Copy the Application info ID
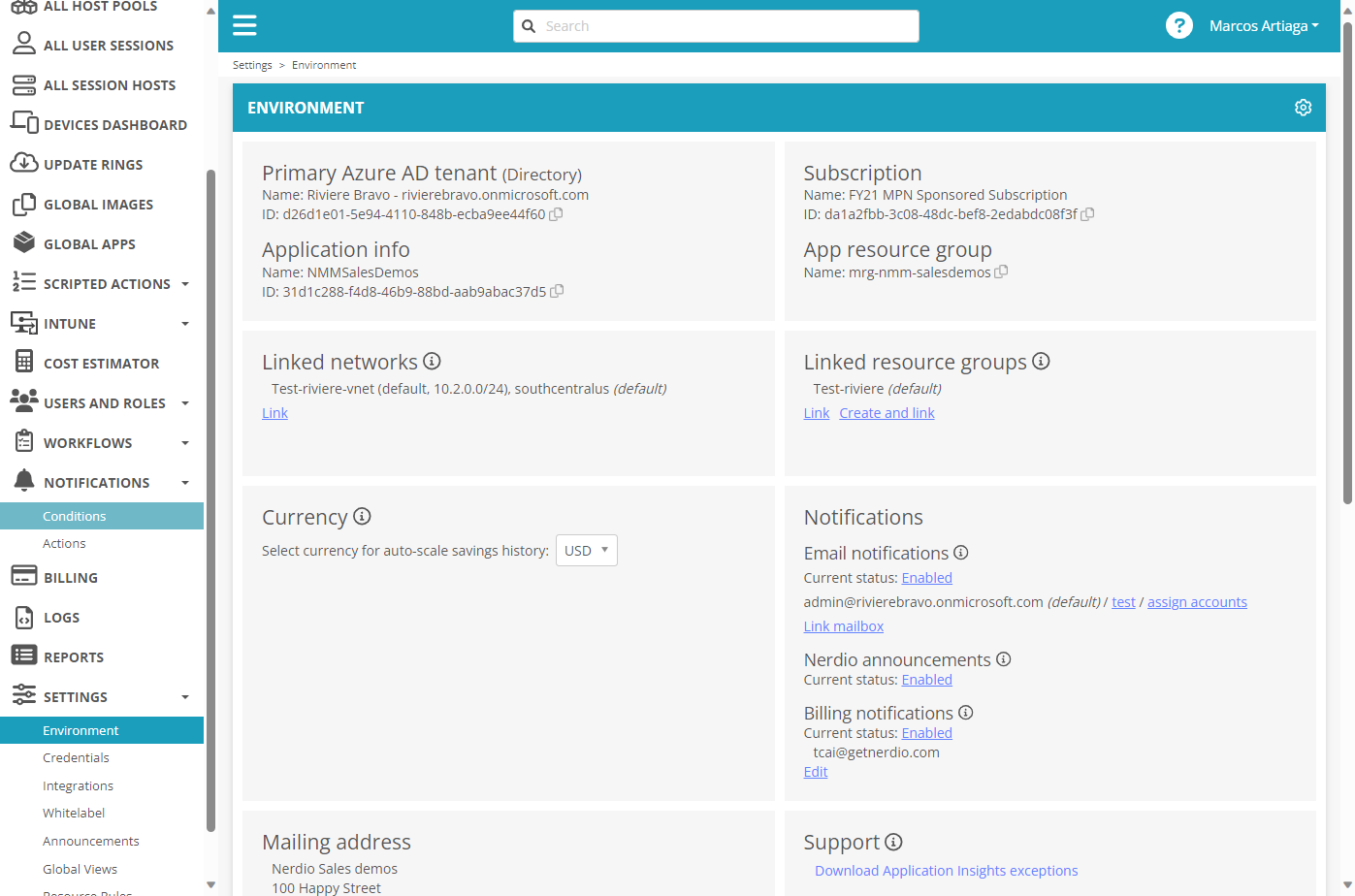 (x=557, y=291)
